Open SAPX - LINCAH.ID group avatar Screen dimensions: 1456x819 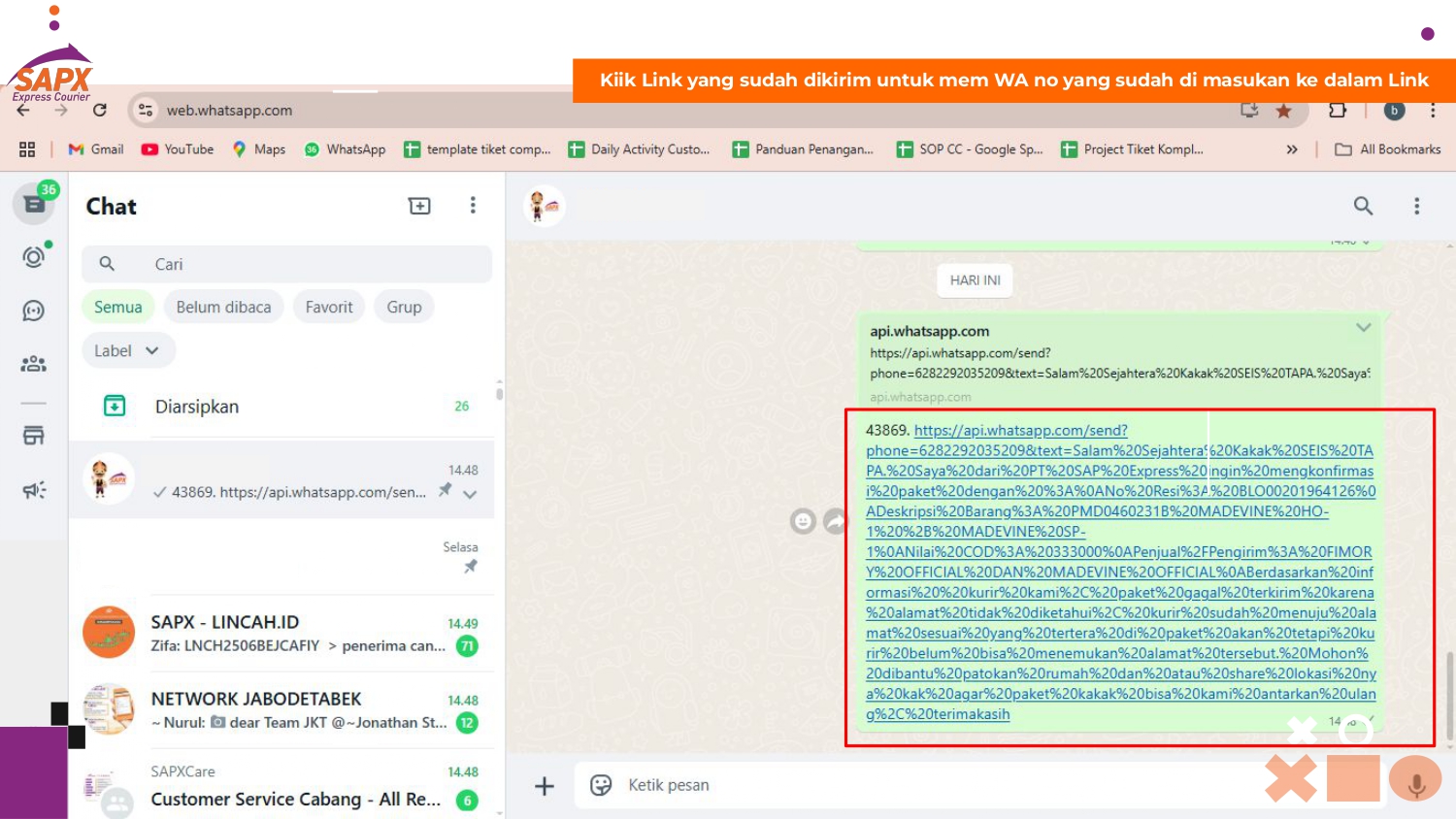(x=109, y=633)
